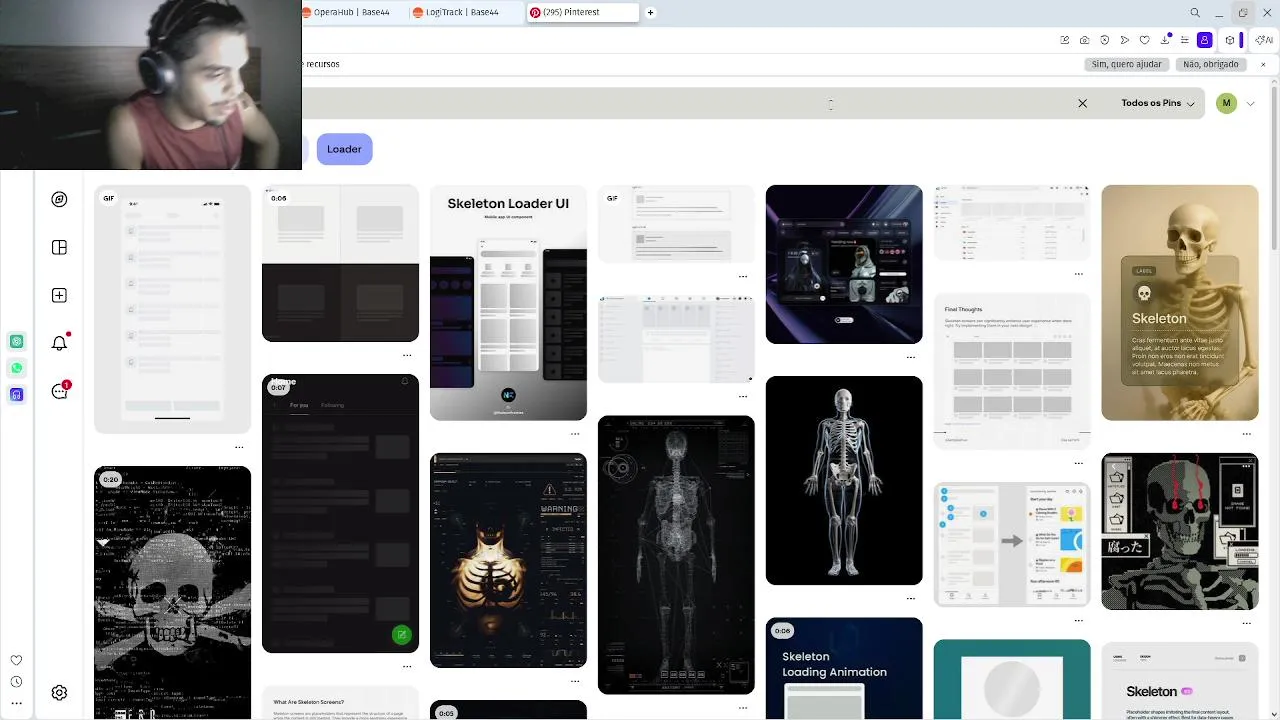Click Sim, quero ajudar button
Image resolution: width=1280 pixels, height=720 pixels.
[x=1126, y=64]
